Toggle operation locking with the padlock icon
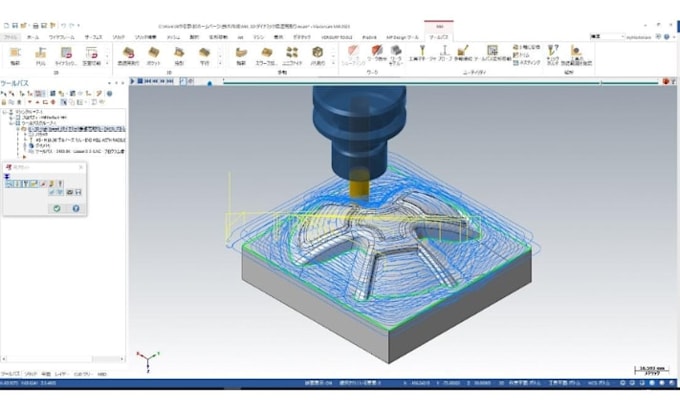Screen dimensions: 680x411 click(x=4, y=102)
